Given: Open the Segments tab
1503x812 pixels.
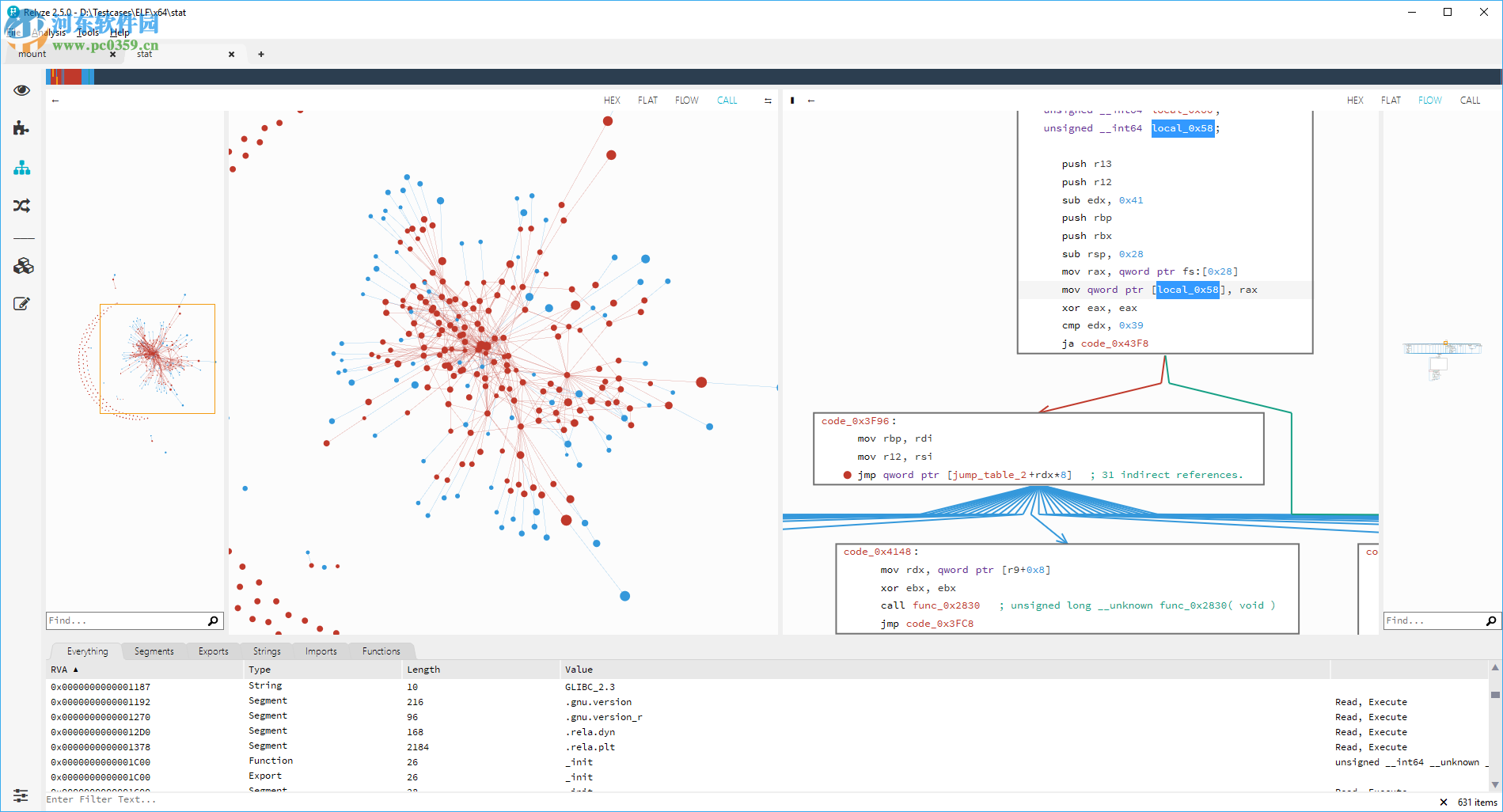Looking at the screenshot, I should tap(154, 651).
